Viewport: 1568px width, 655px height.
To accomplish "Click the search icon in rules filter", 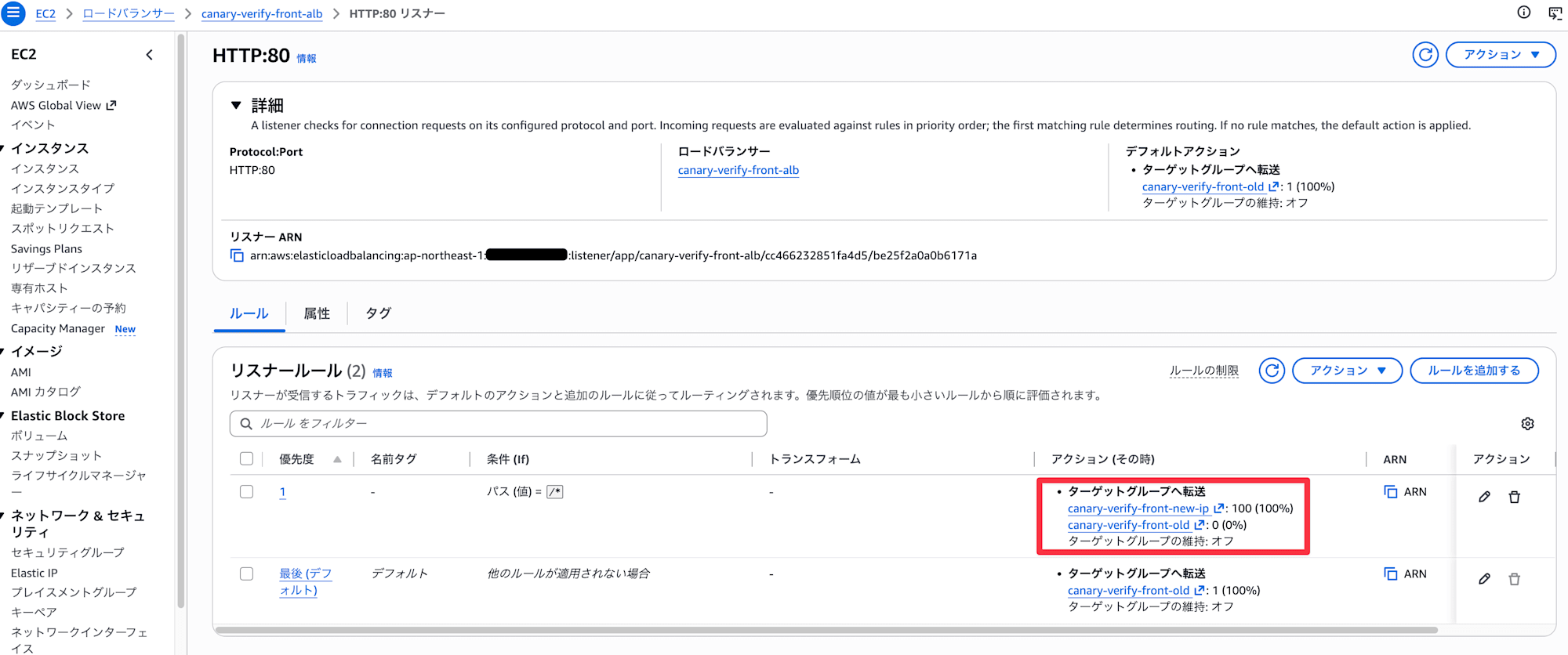I will [x=246, y=424].
